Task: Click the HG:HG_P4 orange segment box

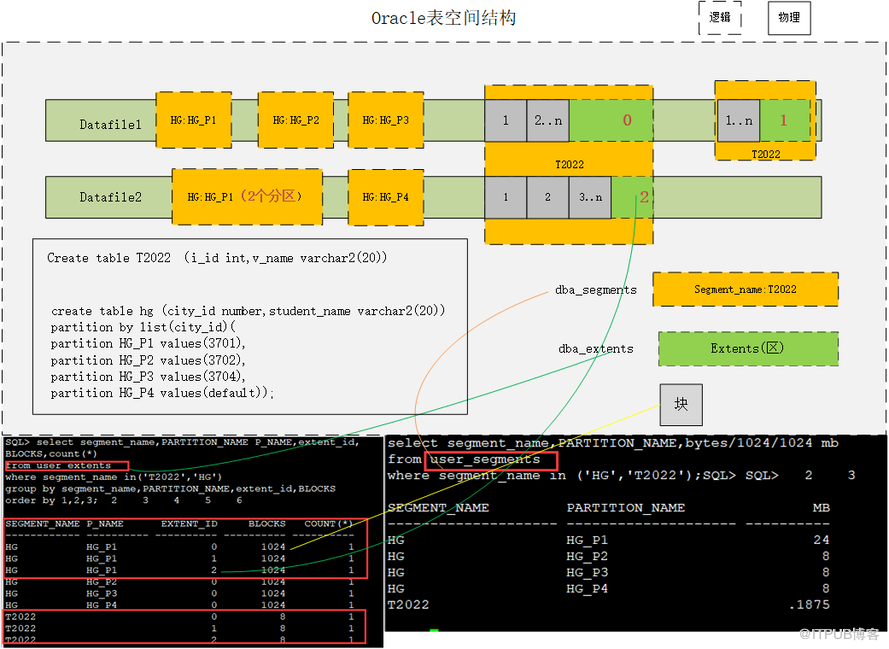Action: point(386,197)
